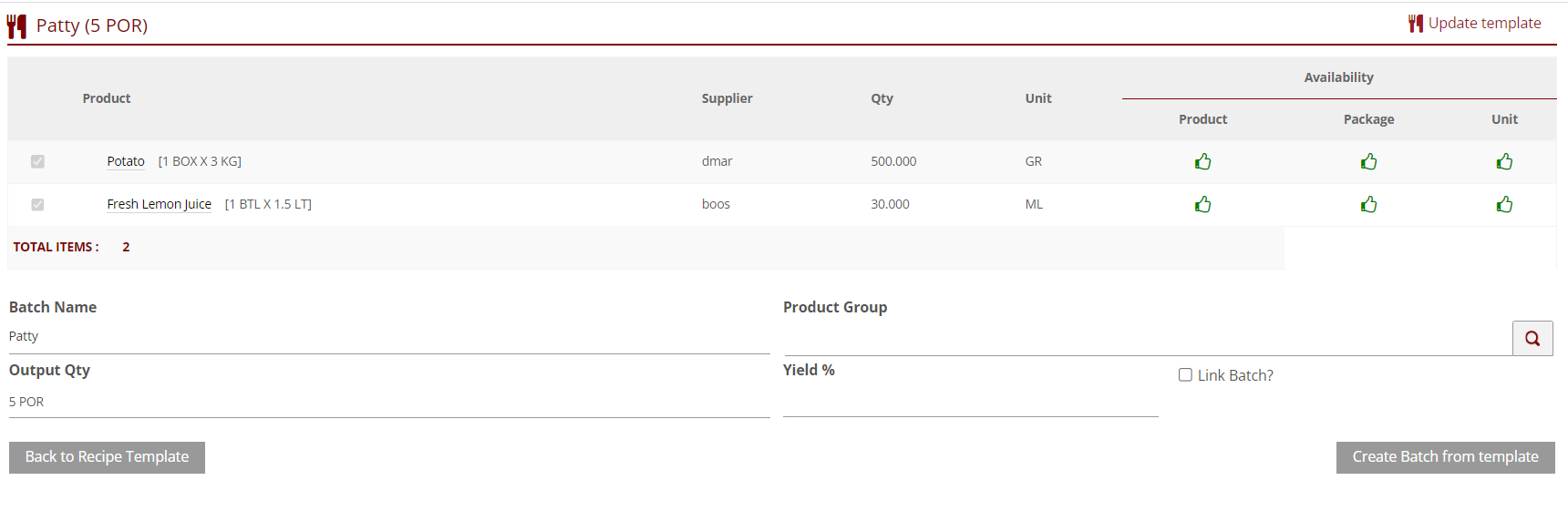Click Fresh Lemon Juice product availability thumbs-up
This screenshot has height=511, width=1568.
coord(1202,204)
